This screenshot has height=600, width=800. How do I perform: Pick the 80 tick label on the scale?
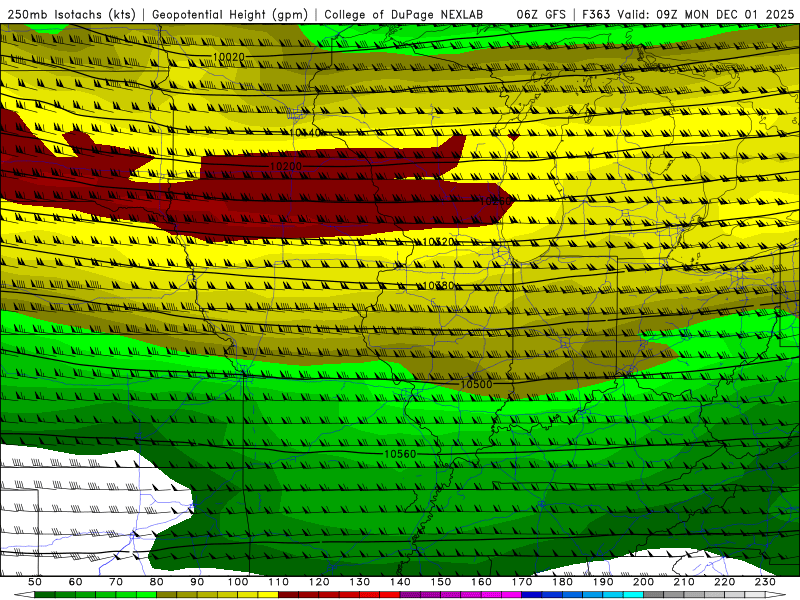point(156,582)
